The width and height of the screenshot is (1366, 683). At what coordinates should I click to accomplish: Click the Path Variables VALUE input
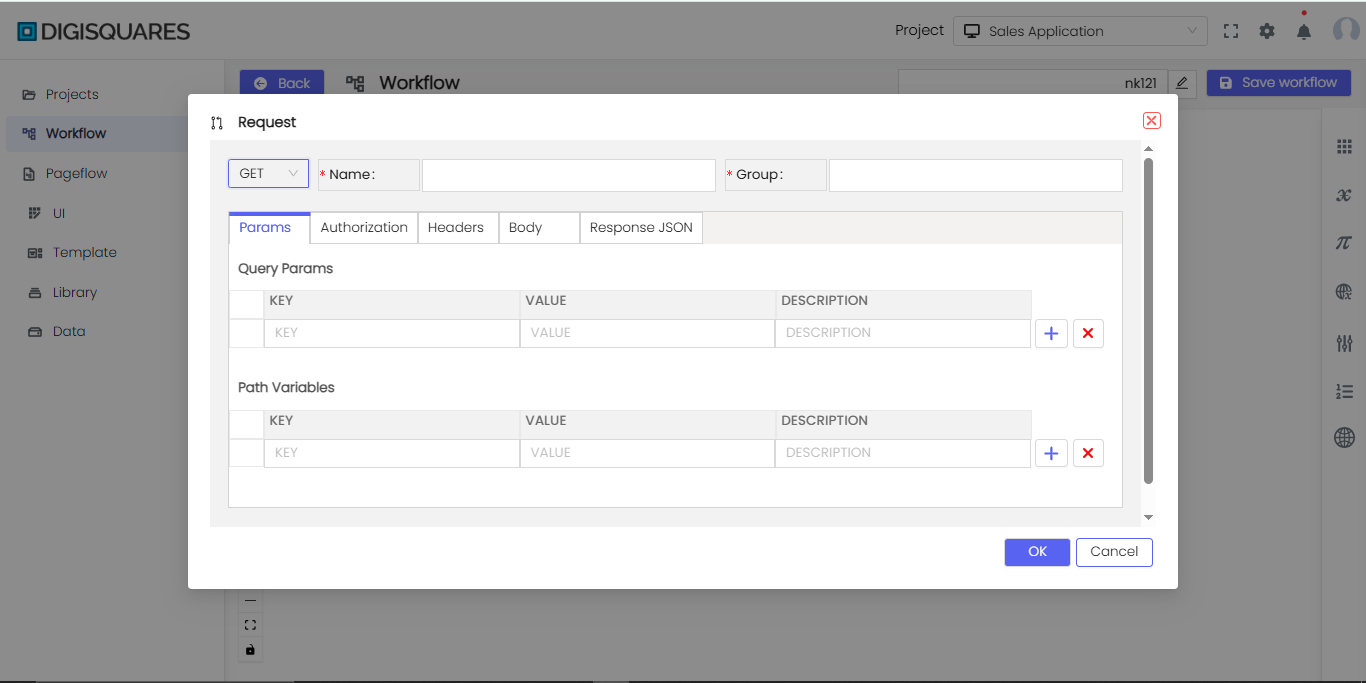(647, 453)
